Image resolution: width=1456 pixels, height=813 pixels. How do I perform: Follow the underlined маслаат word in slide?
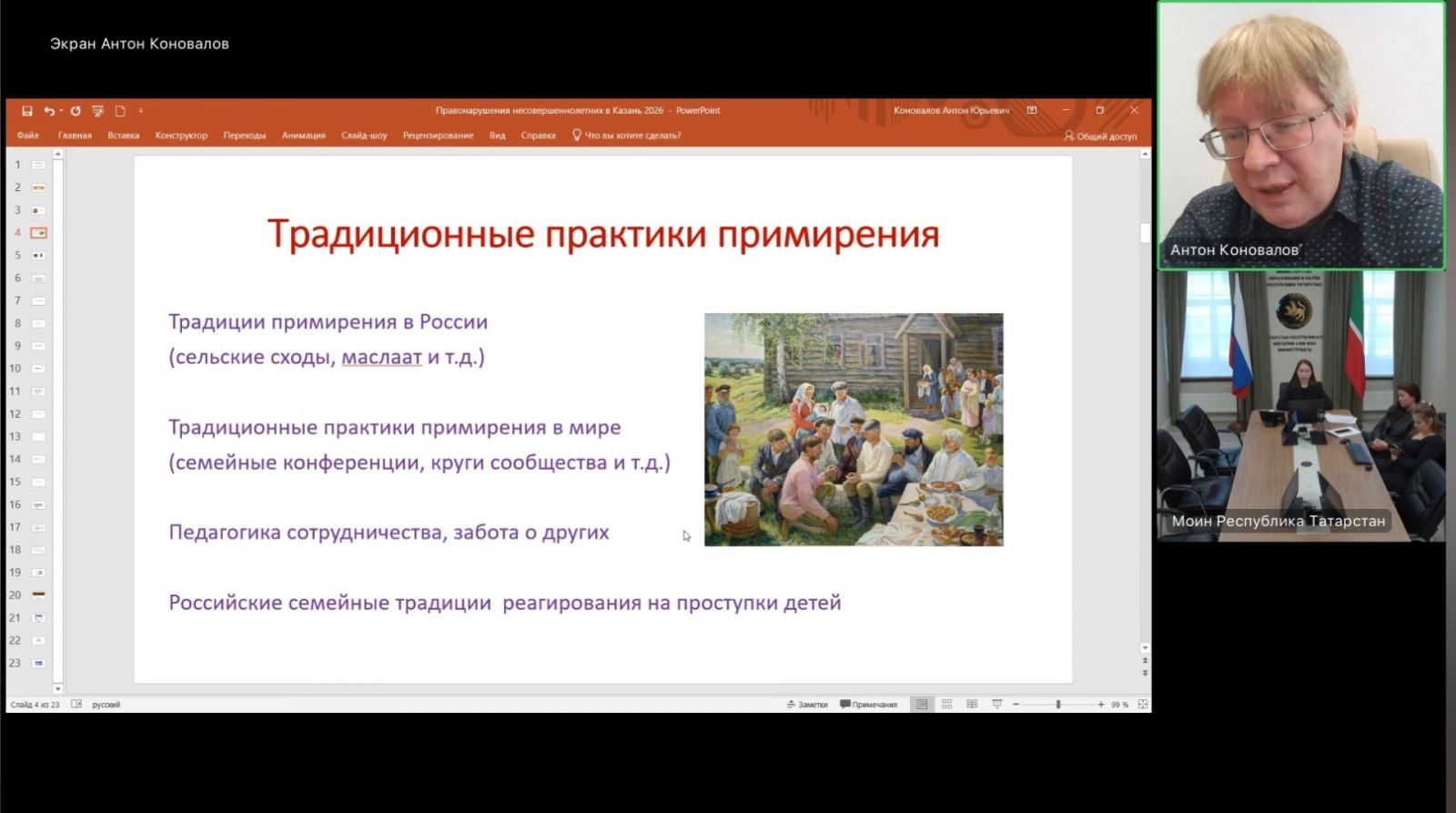click(381, 357)
